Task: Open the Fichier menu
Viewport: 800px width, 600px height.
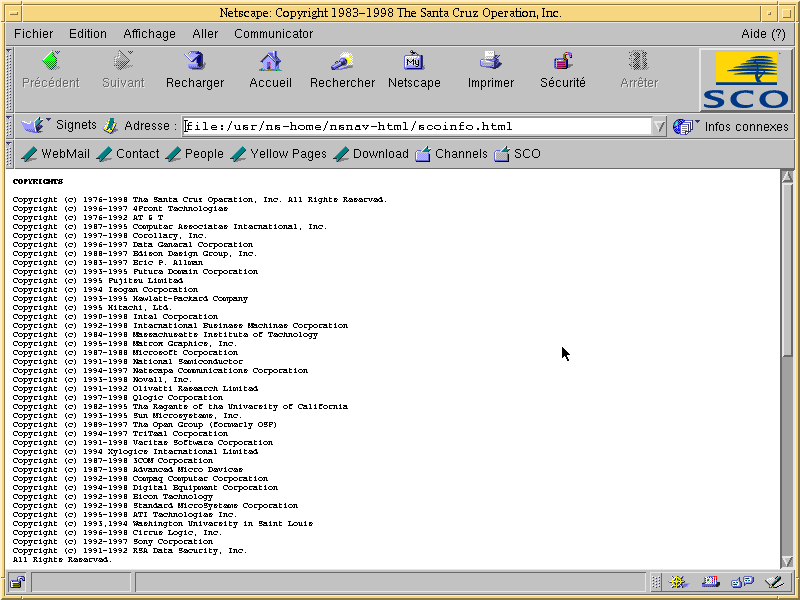Action: [34, 34]
